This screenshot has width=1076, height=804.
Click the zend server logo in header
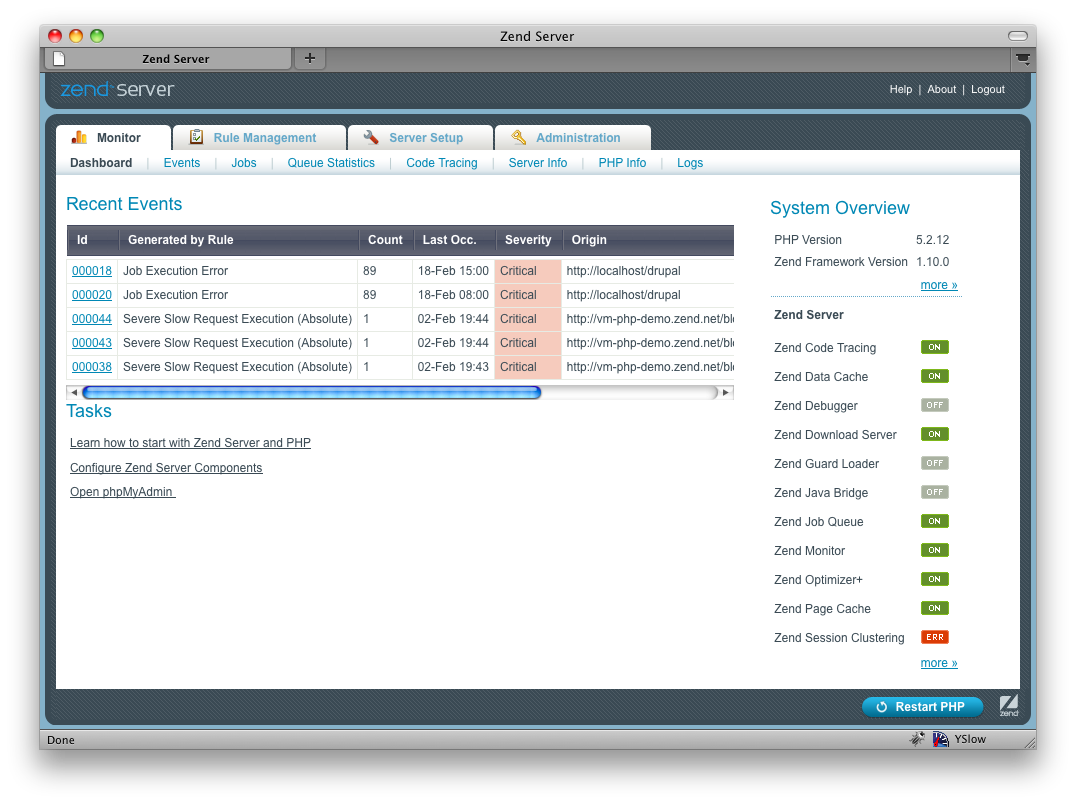point(117,89)
